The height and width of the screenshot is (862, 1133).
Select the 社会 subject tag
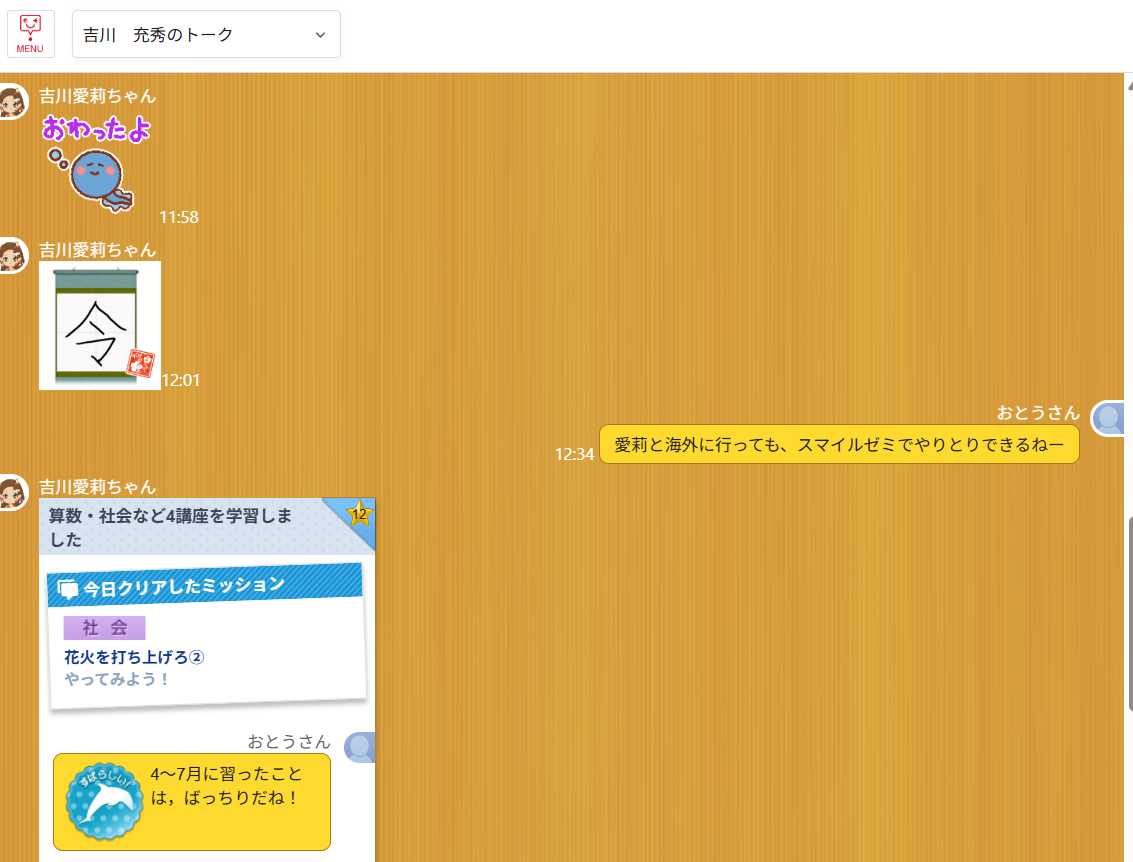pos(105,628)
